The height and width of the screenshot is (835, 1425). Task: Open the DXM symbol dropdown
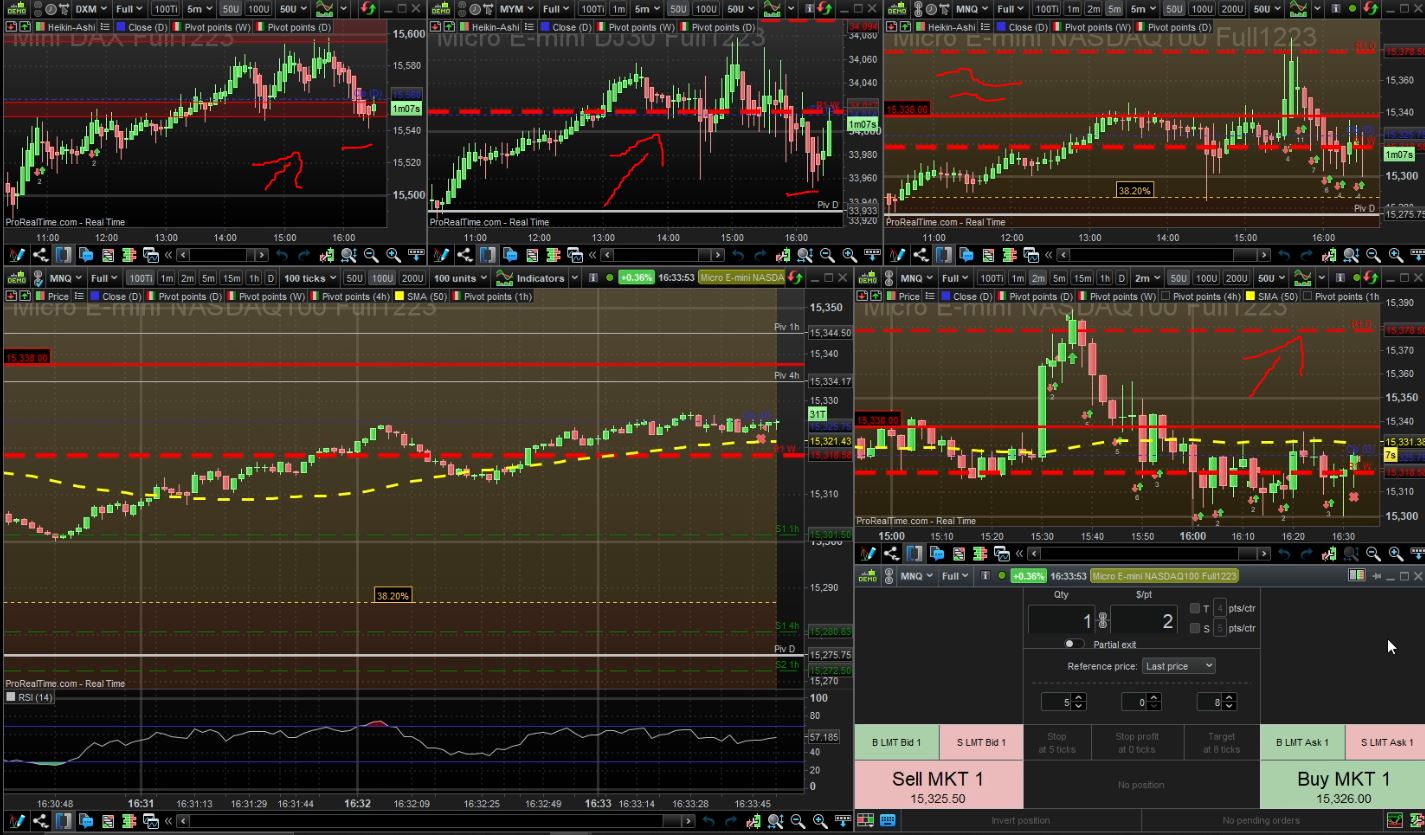(91, 9)
